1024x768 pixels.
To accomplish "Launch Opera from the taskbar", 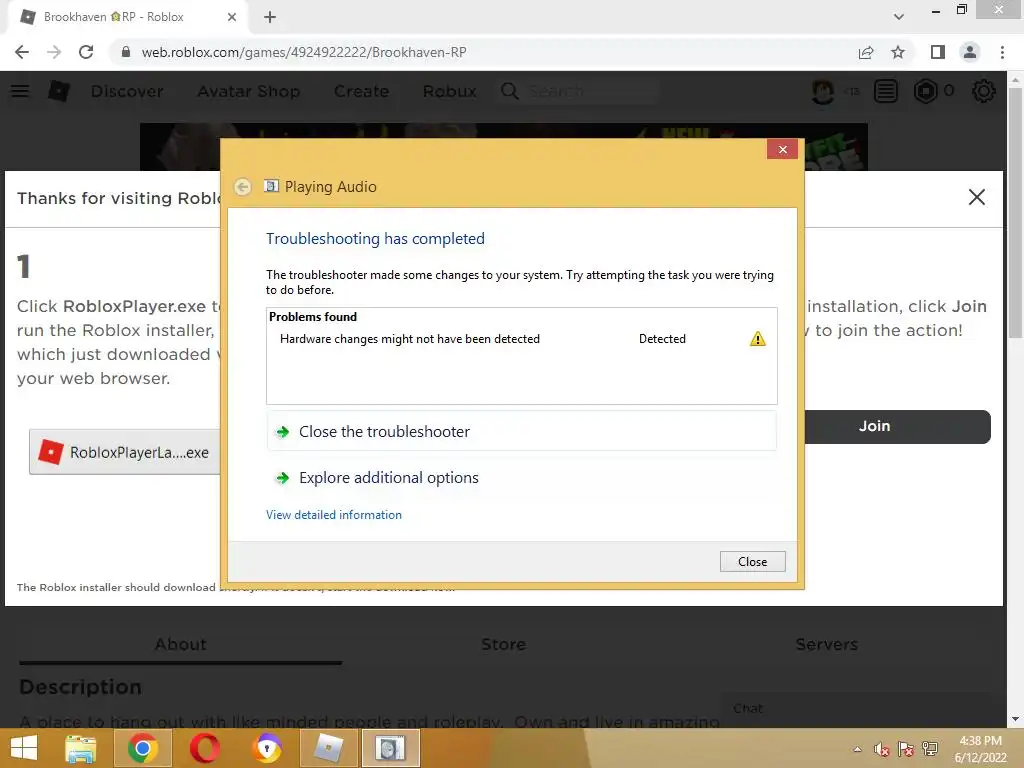I will tap(204, 748).
